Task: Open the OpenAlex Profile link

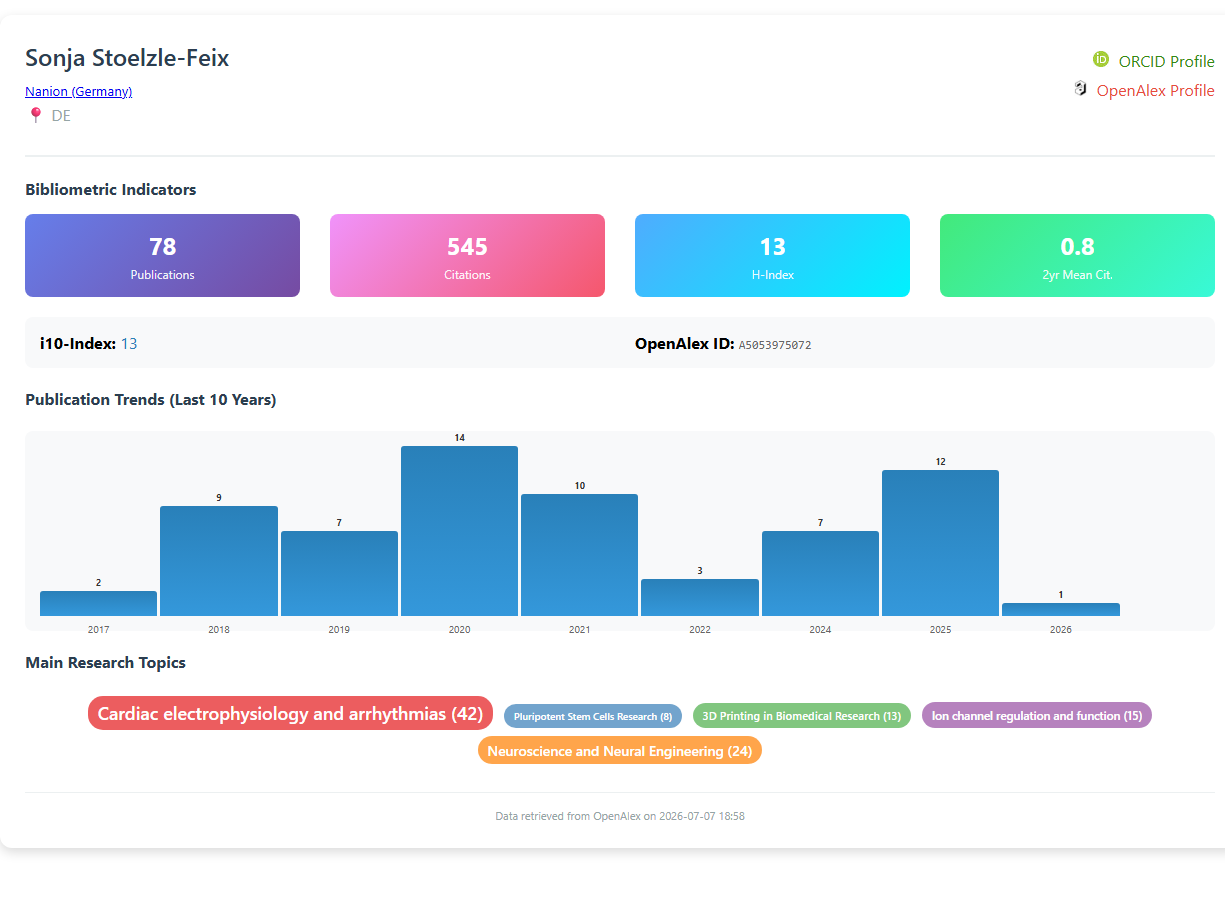Action: point(1155,90)
